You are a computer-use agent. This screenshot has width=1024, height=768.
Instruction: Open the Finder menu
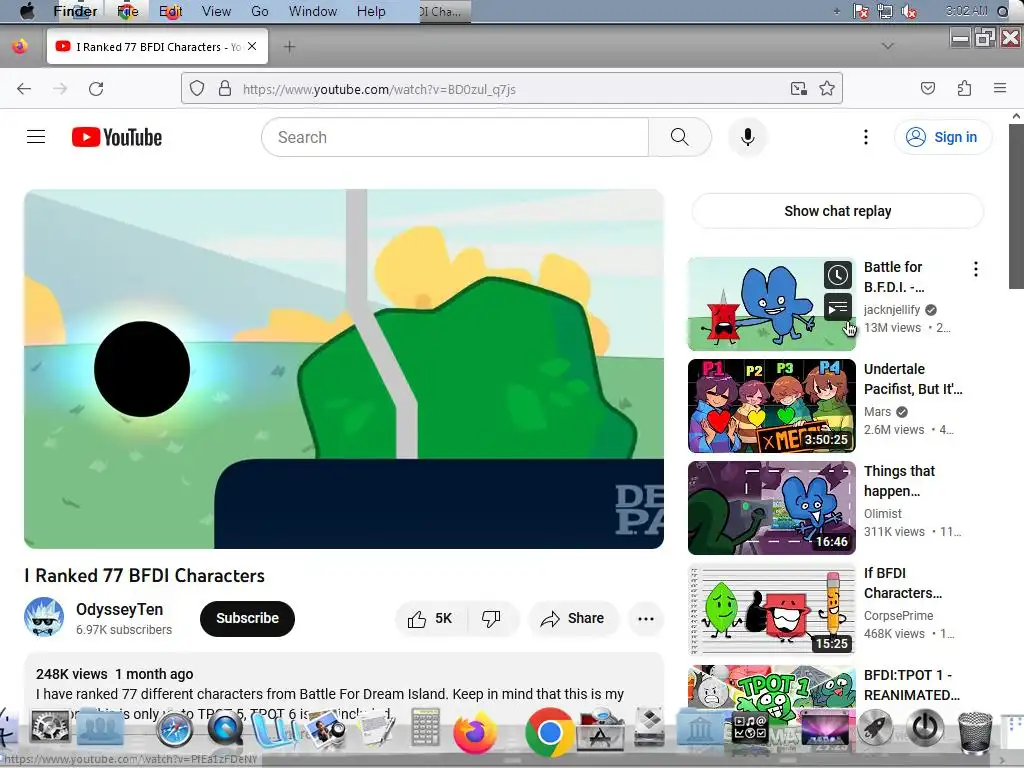click(x=75, y=11)
